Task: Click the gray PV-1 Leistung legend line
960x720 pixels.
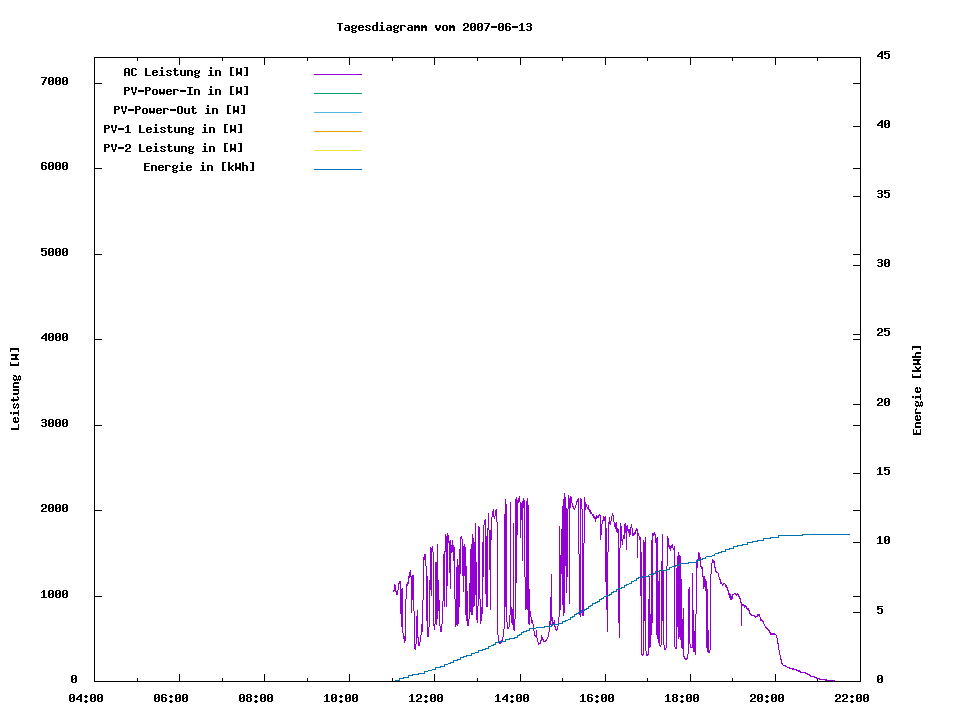Action: tap(337, 131)
